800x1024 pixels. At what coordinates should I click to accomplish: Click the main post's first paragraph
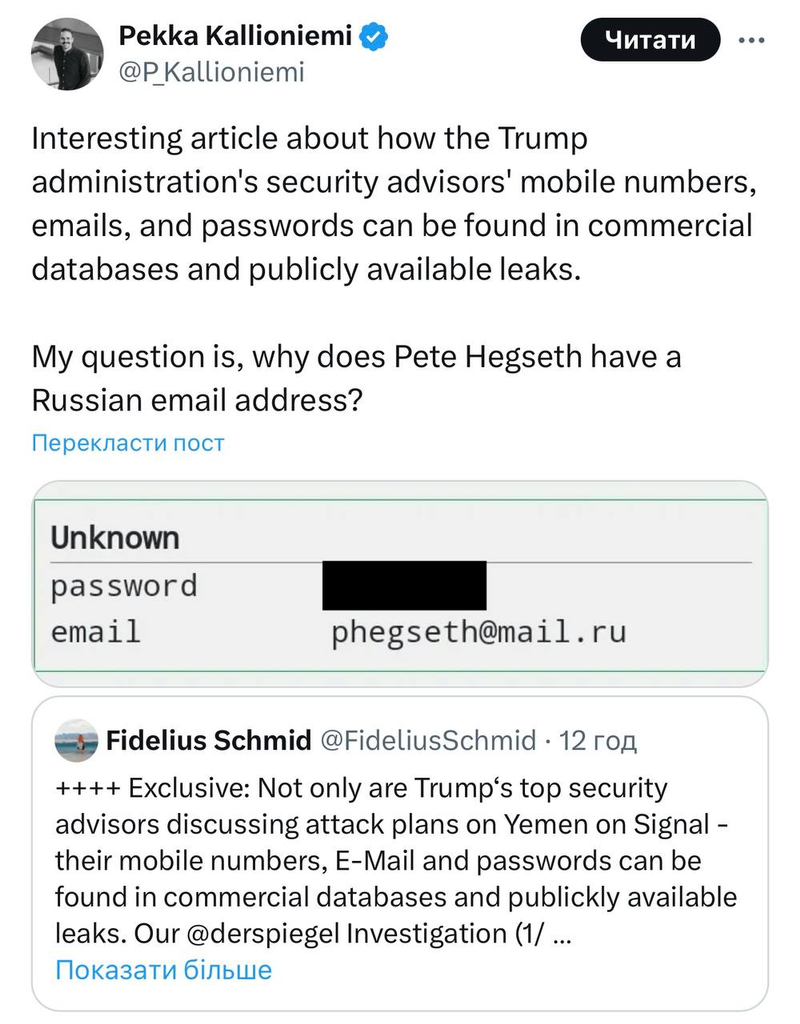point(392,204)
